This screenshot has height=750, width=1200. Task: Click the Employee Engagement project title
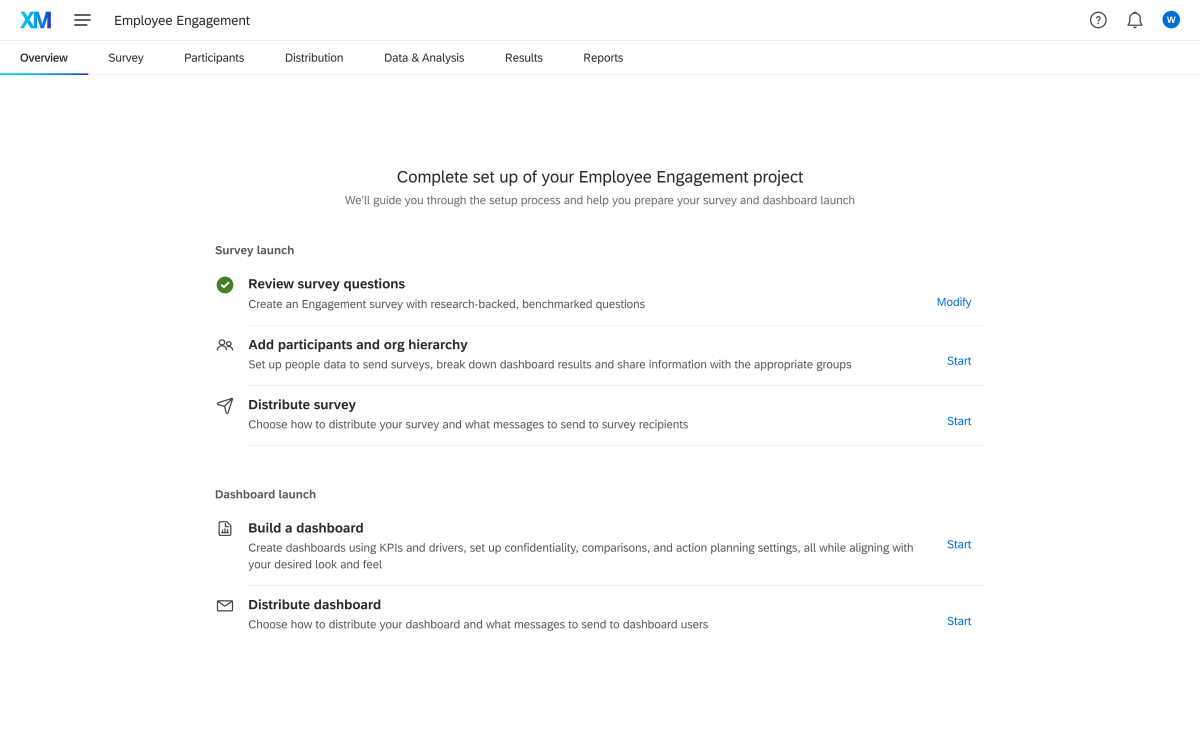[x=182, y=20]
